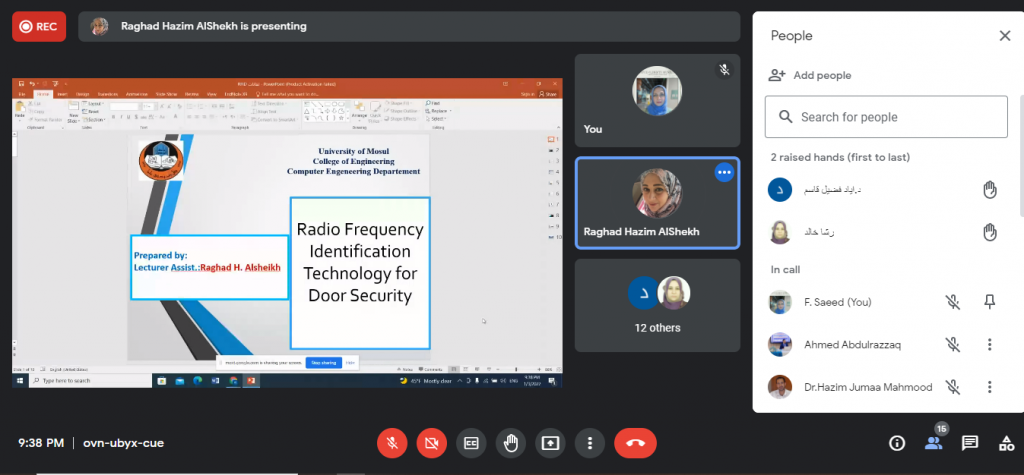Open options menu for Ahmed Abdulrazzaq
The width and height of the screenshot is (1024, 475).
click(989, 345)
